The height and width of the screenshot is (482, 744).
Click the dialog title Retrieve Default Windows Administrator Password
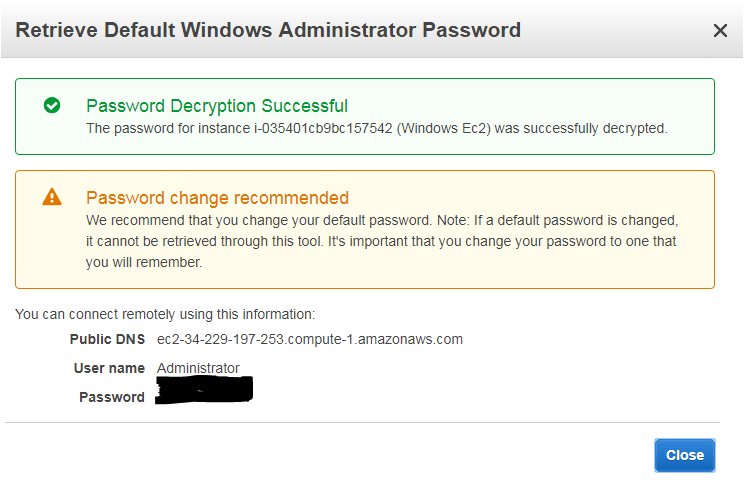pyautogui.click(x=268, y=30)
